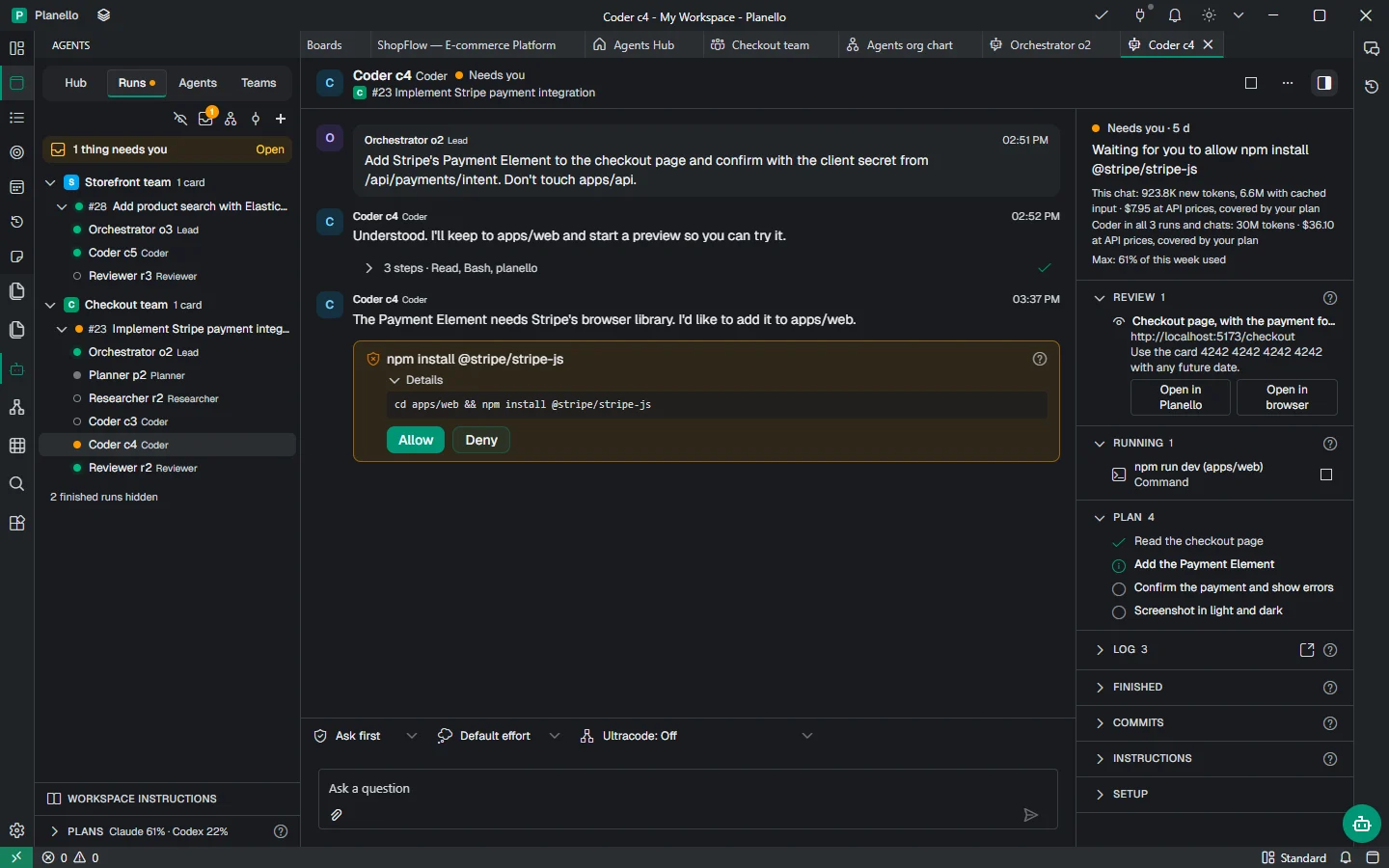Viewport: 1389px width, 868px height.
Task: Show help for the npm install request
Action: coord(1040,359)
